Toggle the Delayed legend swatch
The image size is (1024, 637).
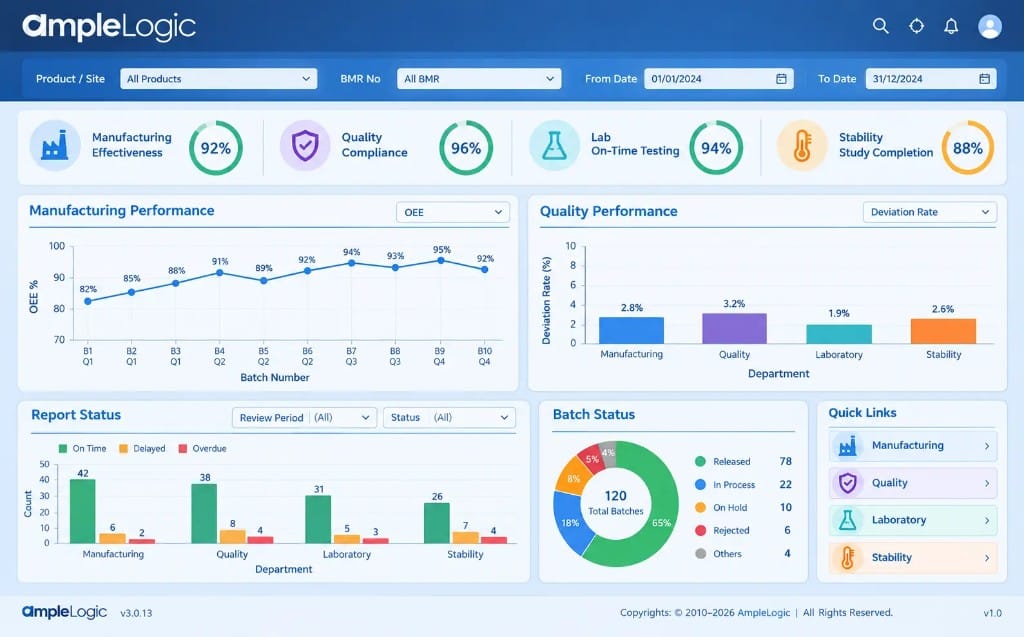[123, 449]
